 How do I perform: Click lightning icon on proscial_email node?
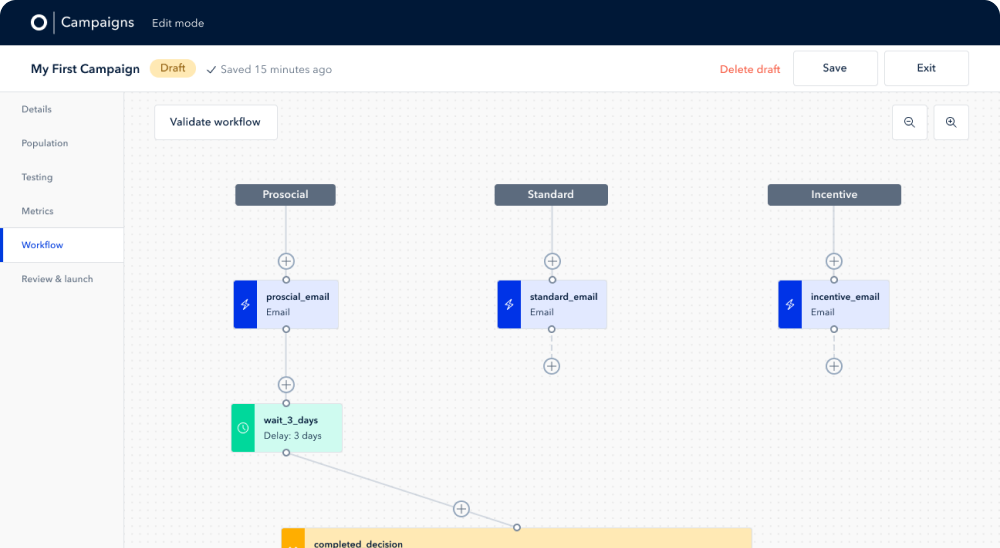[x=246, y=305]
